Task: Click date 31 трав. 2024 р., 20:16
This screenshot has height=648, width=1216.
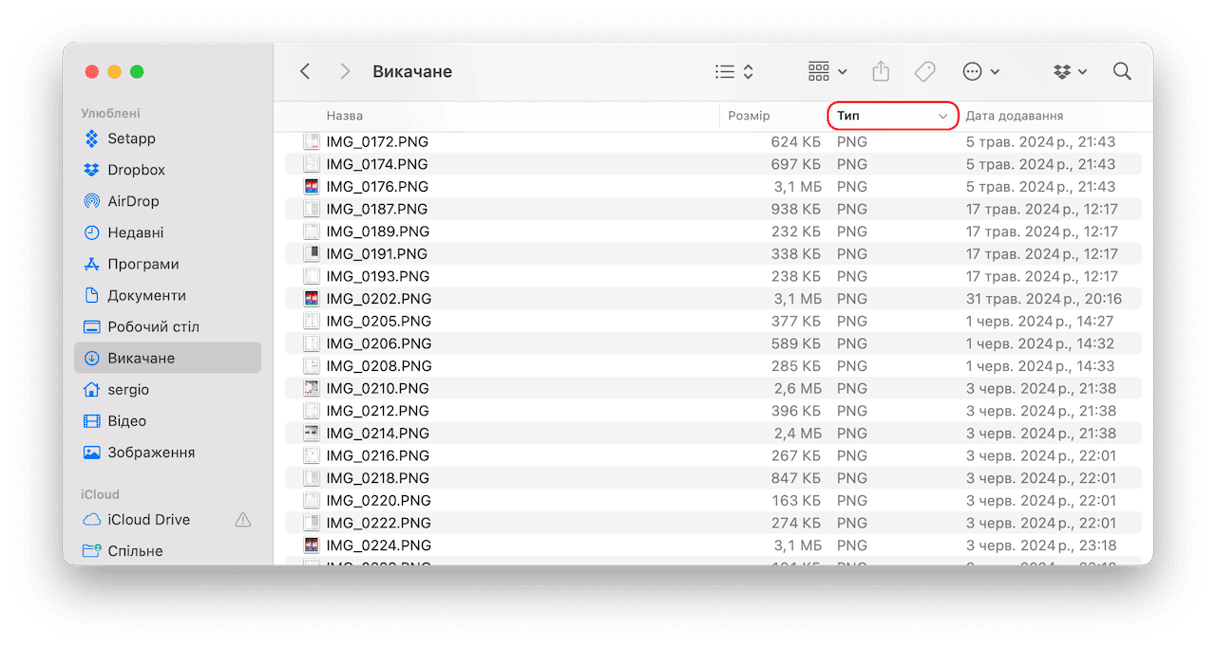Action: [x=1044, y=299]
